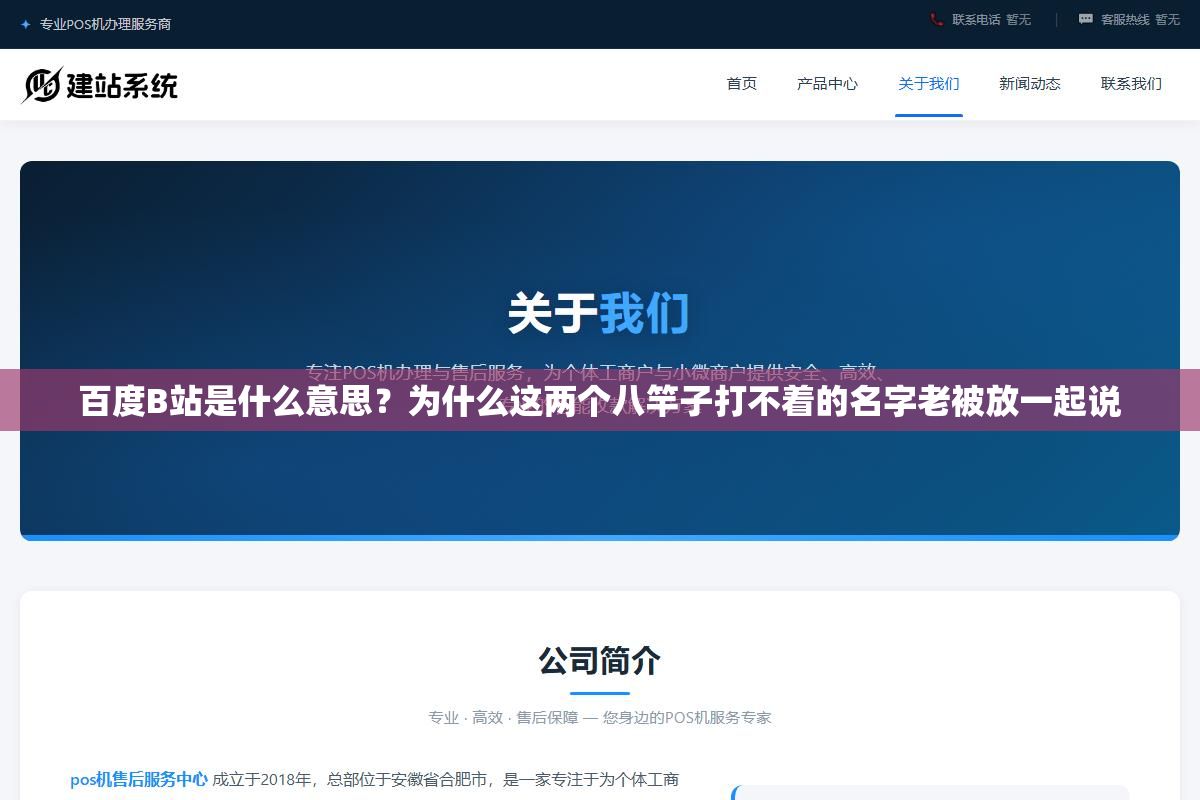Click the 成立于2018年 company description text
Viewport: 1200px width, 800px height.
446,779
